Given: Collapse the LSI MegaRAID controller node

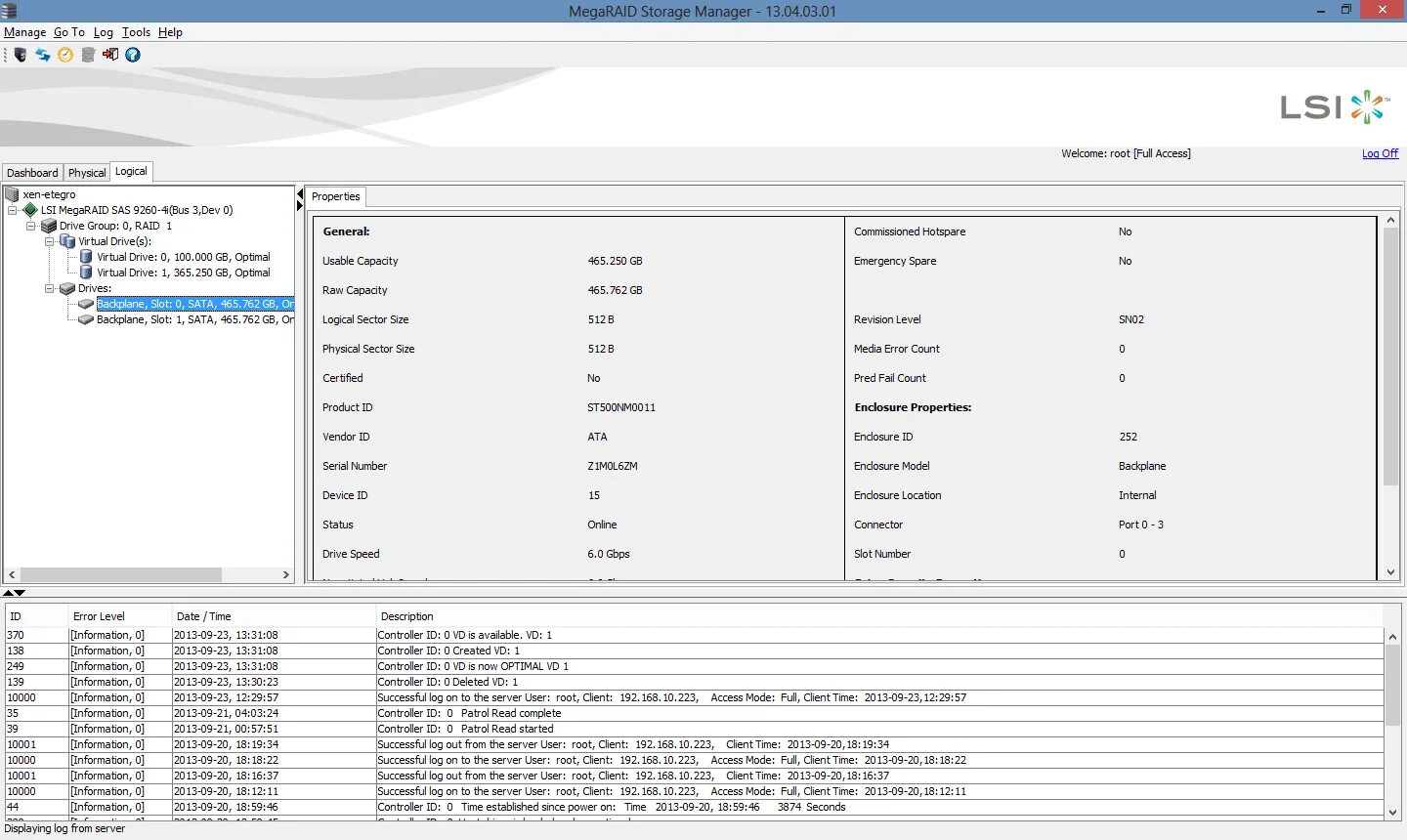Looking at the screenshot, I should [12, 210].
